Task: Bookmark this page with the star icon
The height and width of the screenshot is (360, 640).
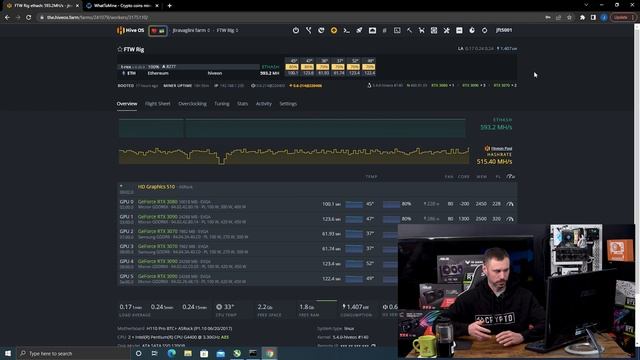Action: (x=570, y=18)
